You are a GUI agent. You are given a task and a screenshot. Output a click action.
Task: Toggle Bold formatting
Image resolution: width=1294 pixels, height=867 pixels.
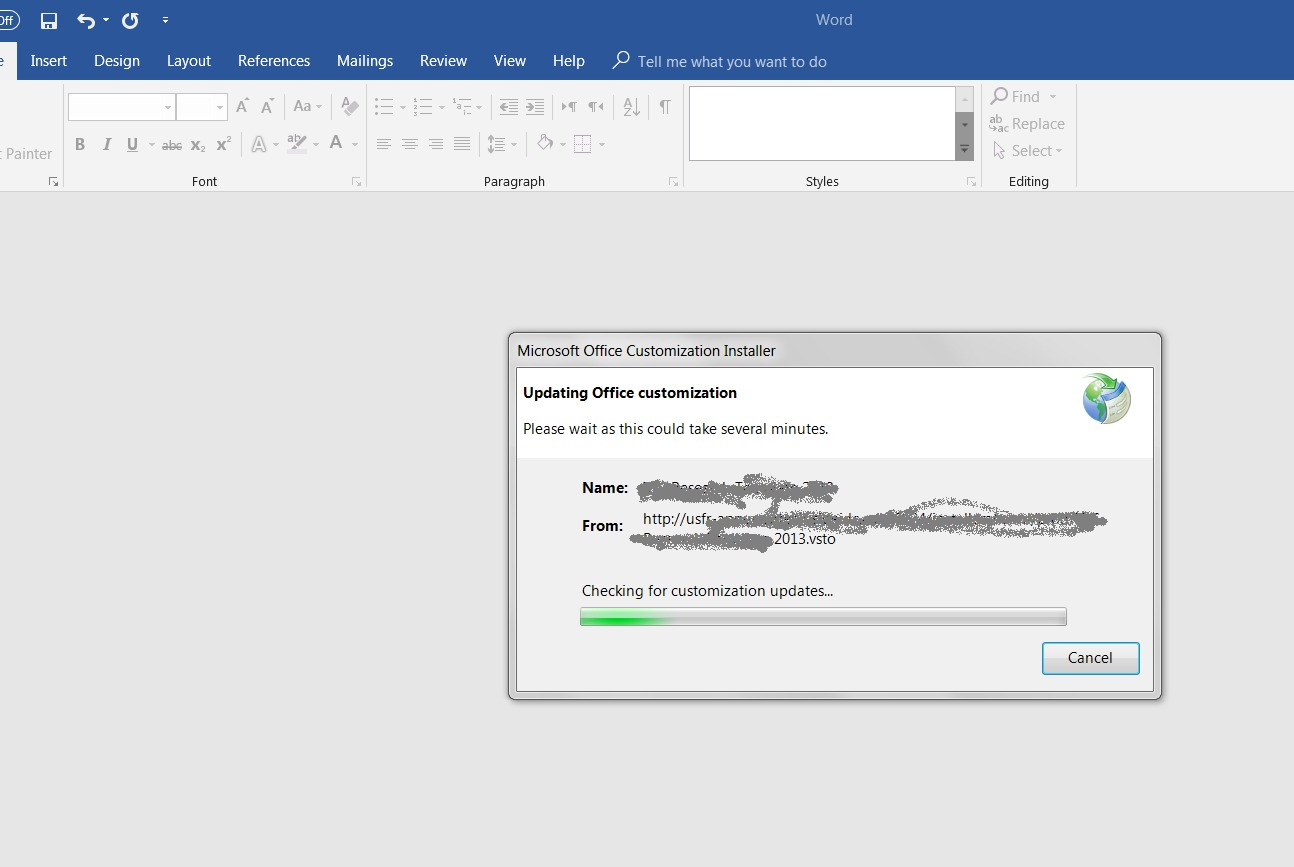point(80,144)
